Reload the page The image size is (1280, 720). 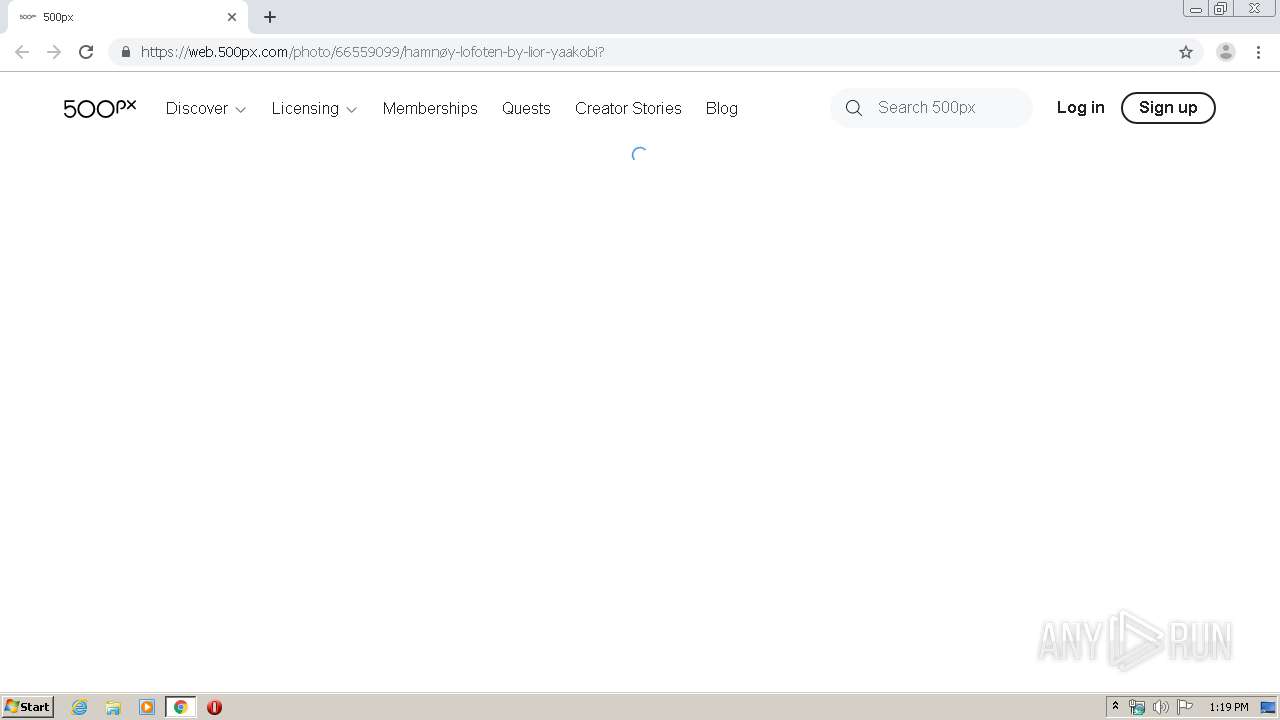[86, 52]
